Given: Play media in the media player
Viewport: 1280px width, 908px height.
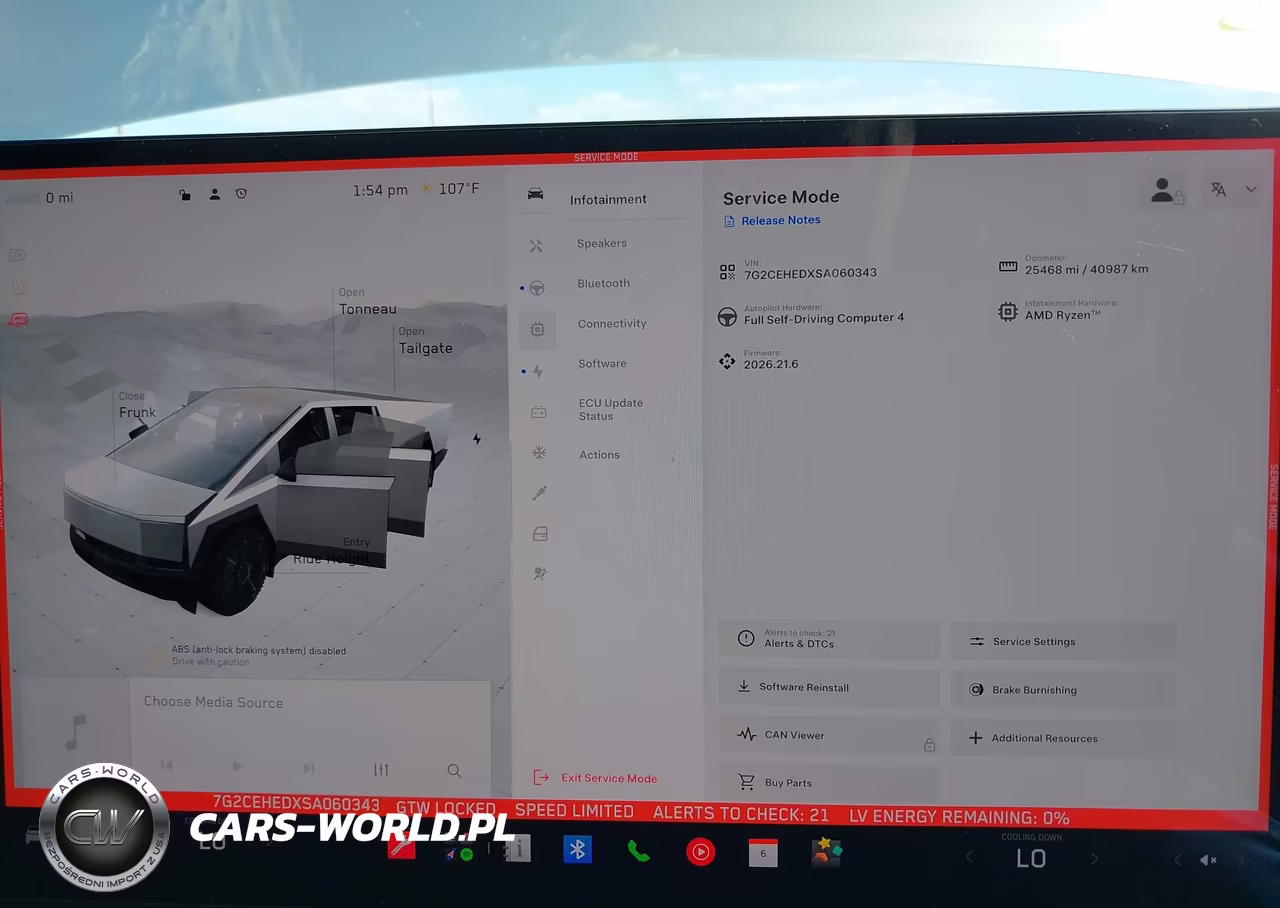Looking at the screenshot, I should [237, 767].
